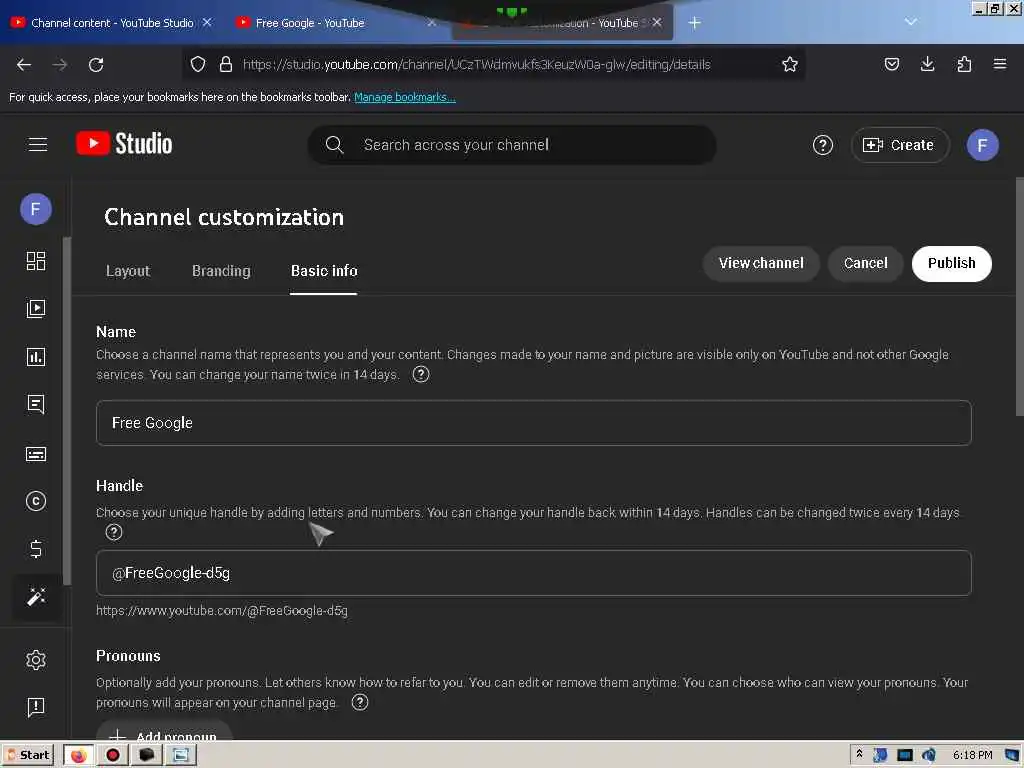Open new browser tab with plus
The height and width of the screenshot is (768, 1024).
pyautogui.click(x=694, y=23)
